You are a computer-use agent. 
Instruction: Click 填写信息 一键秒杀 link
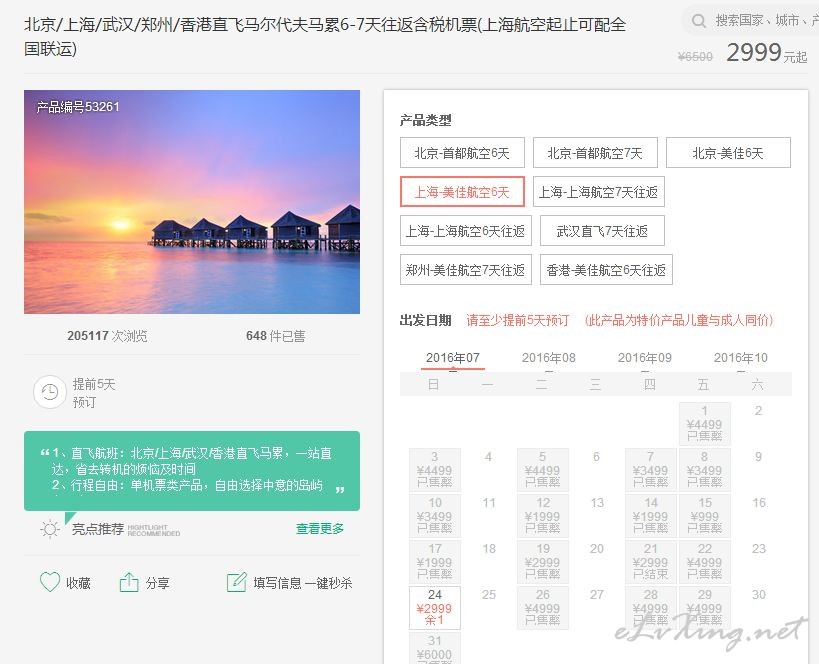[x=303, y=583]
